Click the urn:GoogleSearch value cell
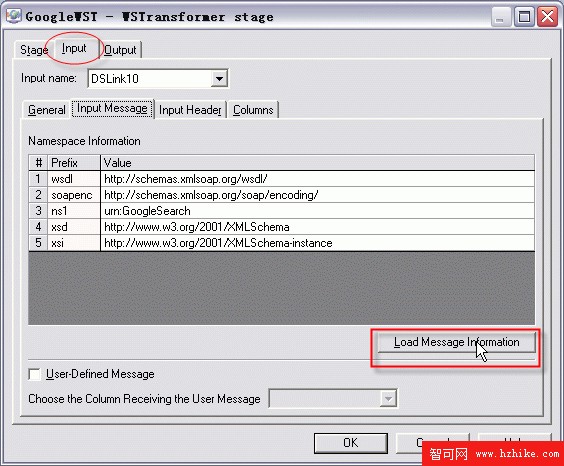 click(318, 211)
